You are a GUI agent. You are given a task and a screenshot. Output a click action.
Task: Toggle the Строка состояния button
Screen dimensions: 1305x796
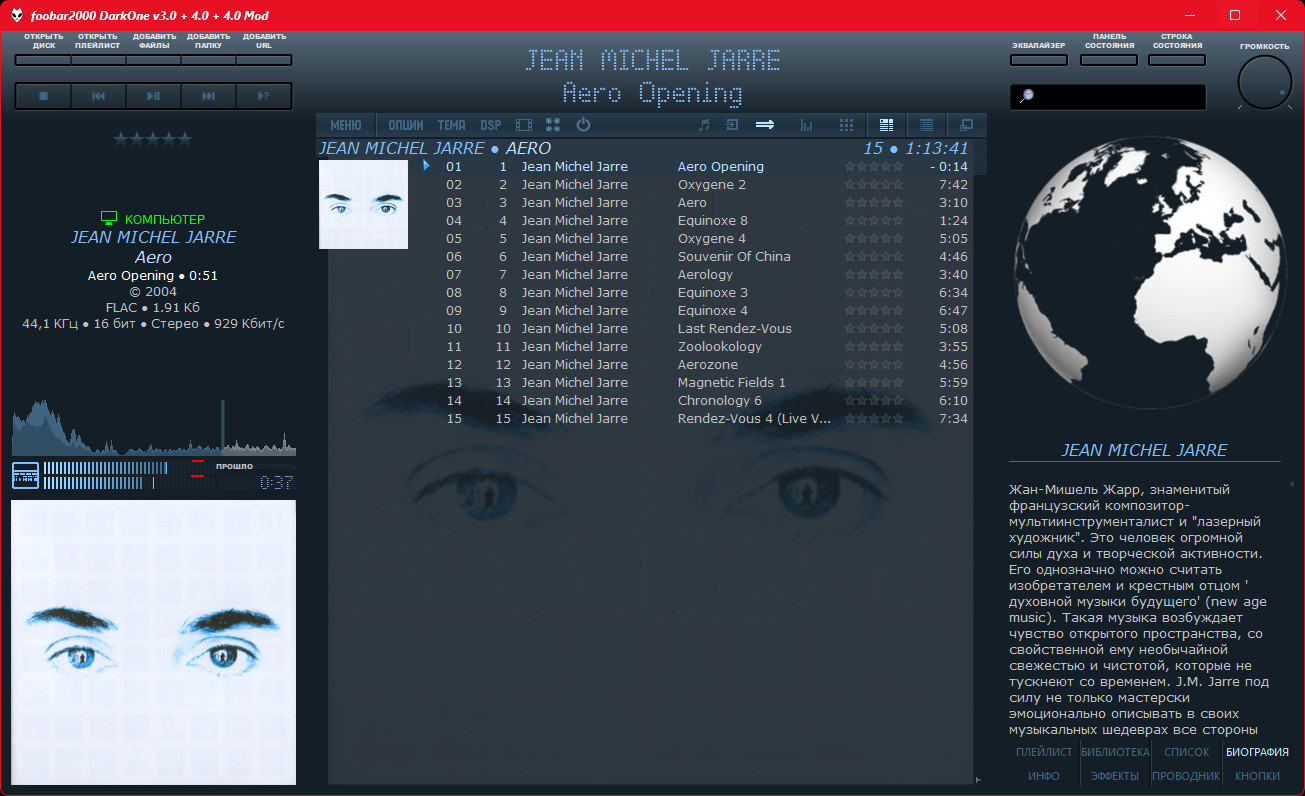point(1176,60)
